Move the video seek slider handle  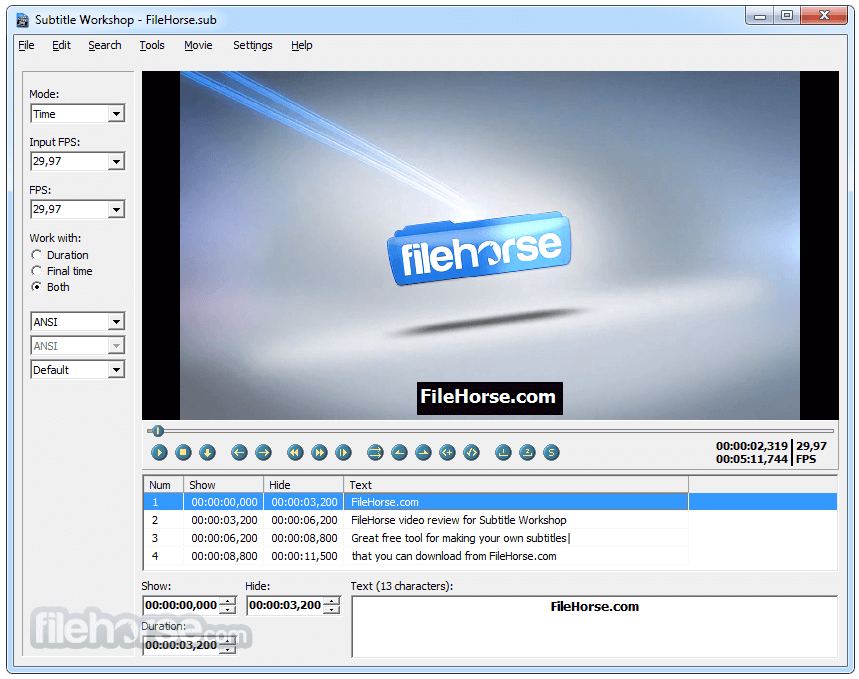[158, 431]
